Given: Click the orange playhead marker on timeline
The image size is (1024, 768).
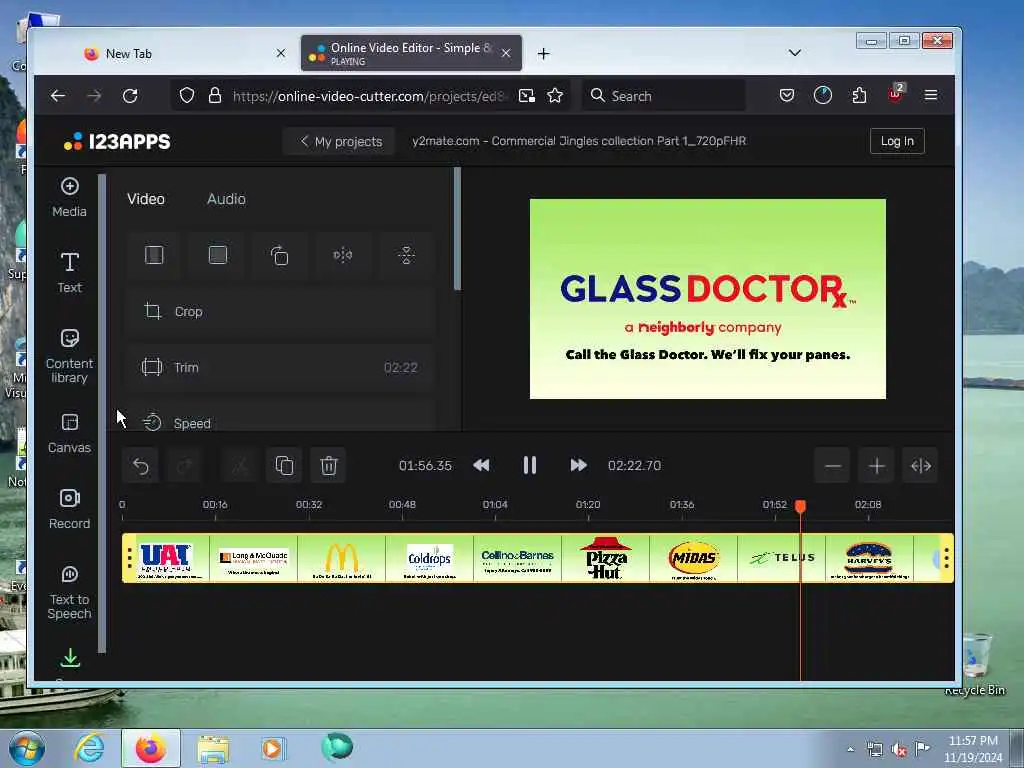Looking at the screenshot, I should click(801, 506).
